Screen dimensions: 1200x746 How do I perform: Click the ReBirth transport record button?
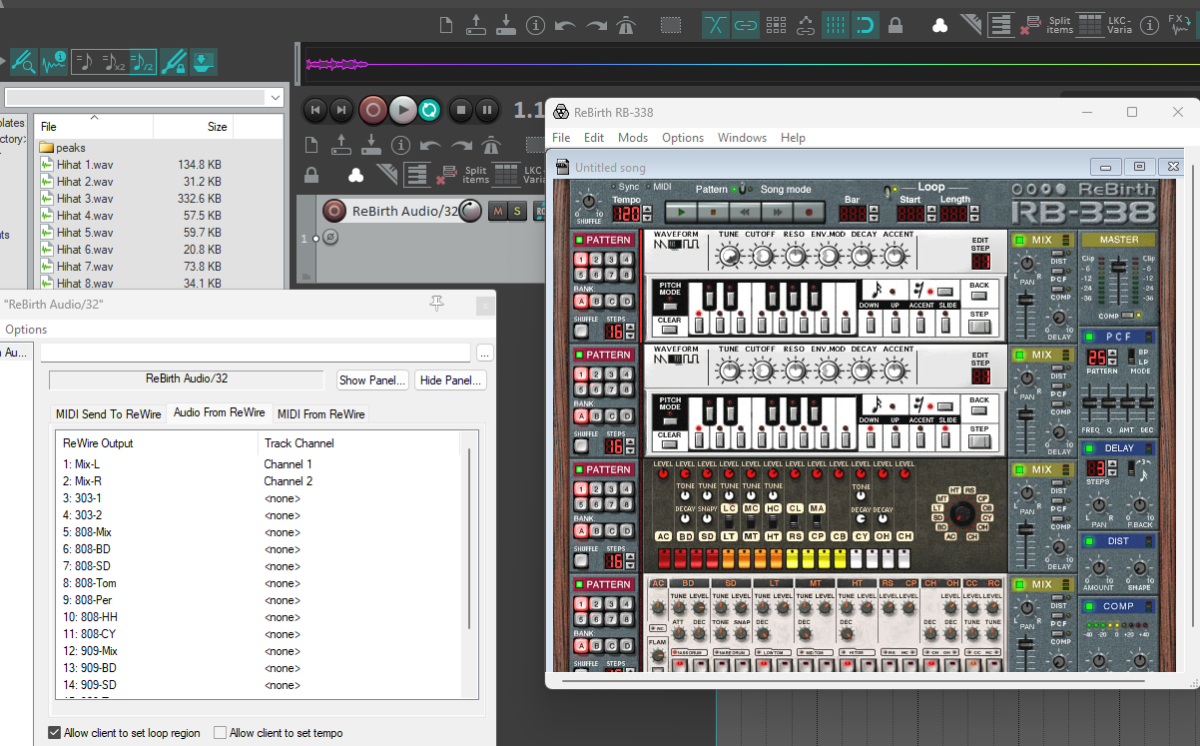(809, 212)
